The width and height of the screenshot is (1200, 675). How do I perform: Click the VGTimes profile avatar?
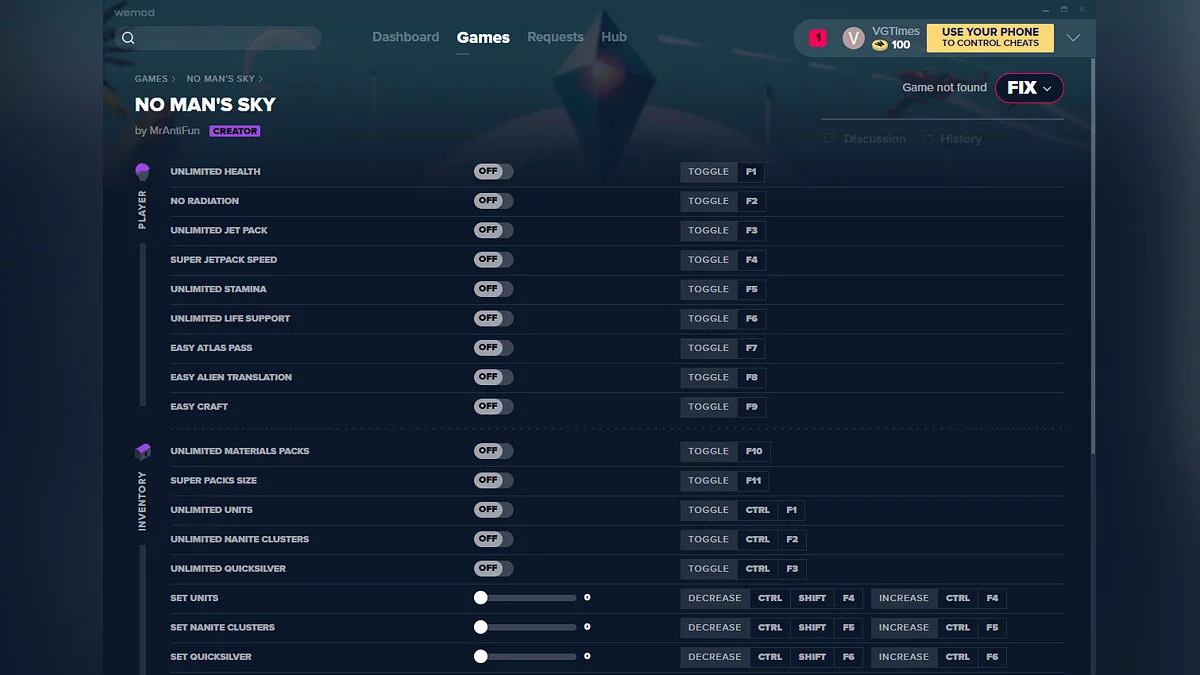pos(853,37)
